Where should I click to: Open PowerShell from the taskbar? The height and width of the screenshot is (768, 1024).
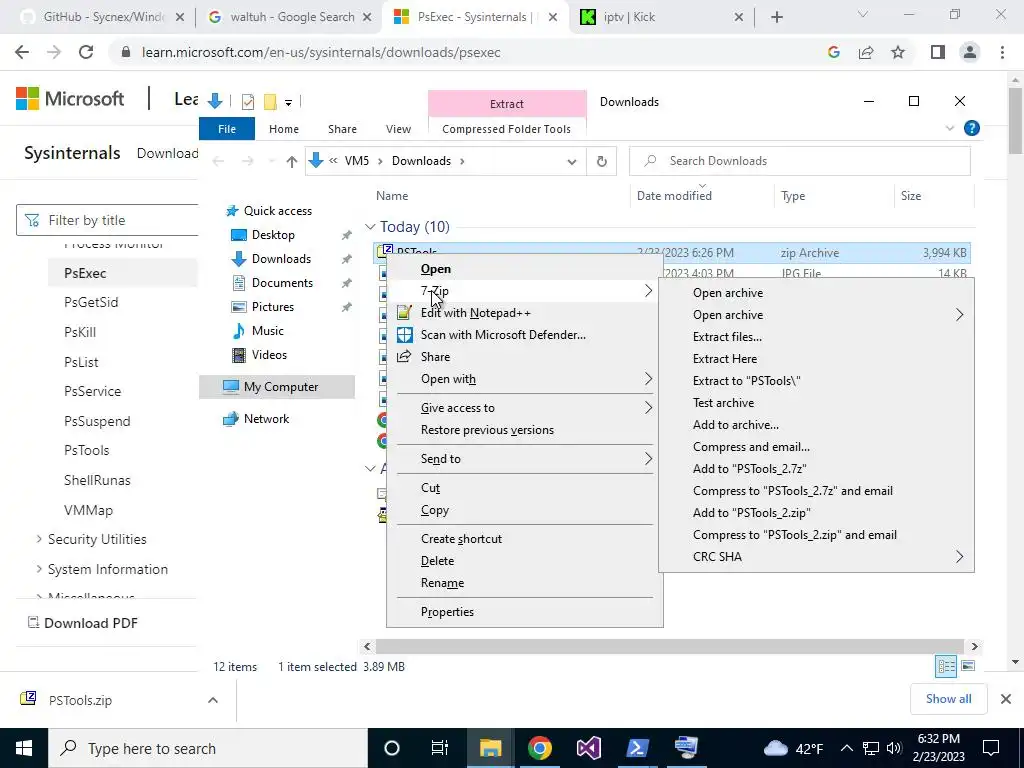[x=637, y=748]
